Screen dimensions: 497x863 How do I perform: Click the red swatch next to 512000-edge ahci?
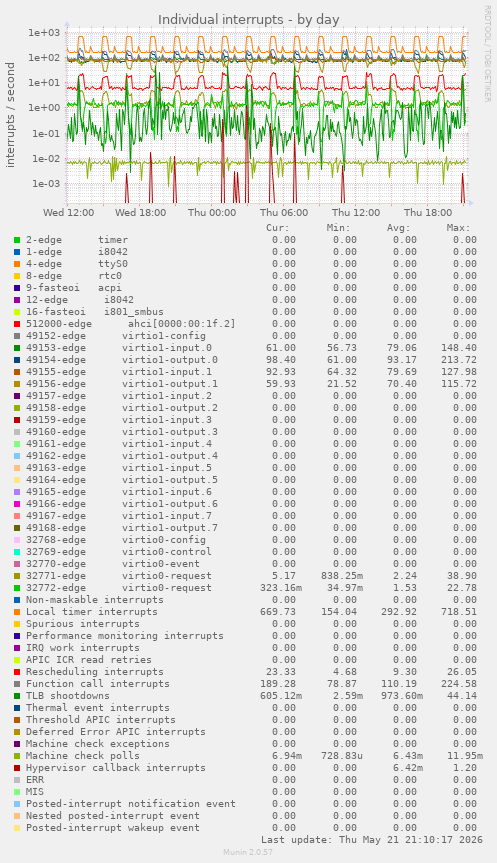17,324
